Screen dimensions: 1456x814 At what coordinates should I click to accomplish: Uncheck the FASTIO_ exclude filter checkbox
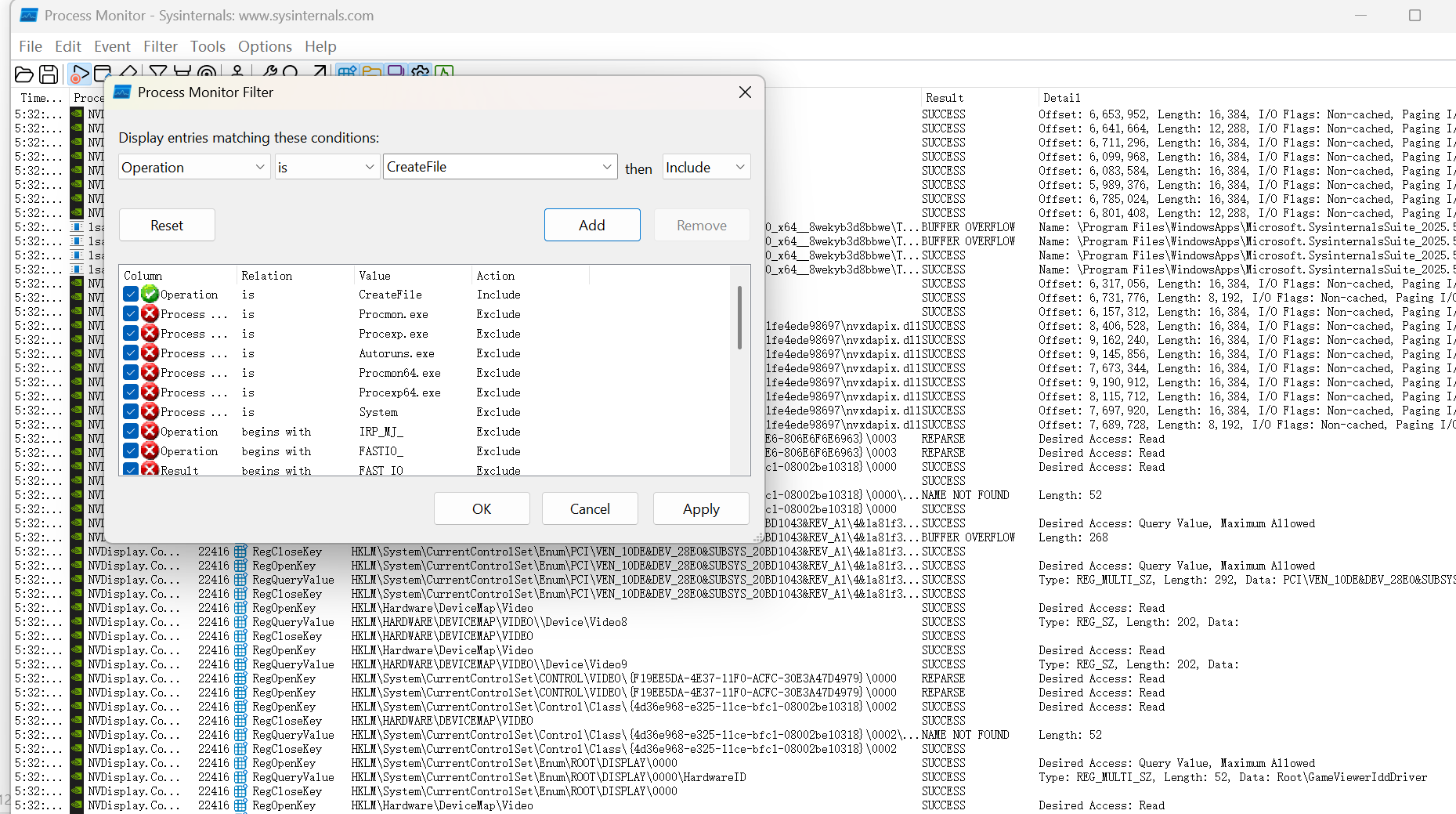click(131, 451)
